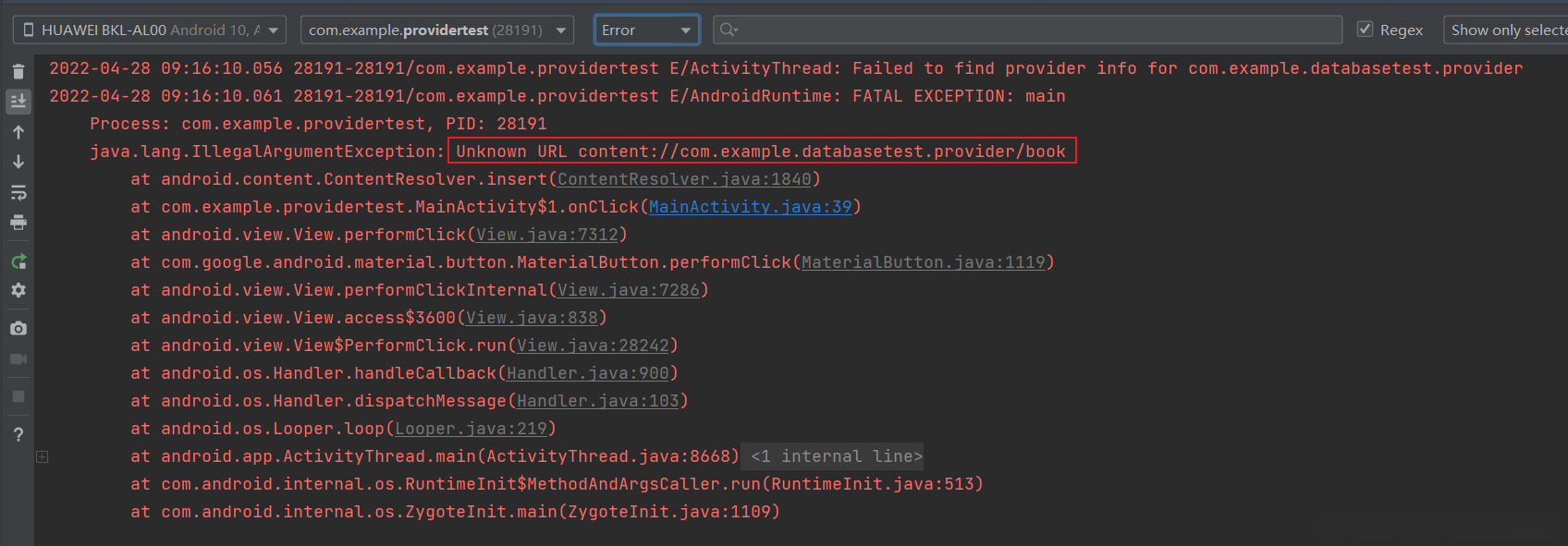Open the 'Show only selected' filter dropdown

(x=1507, y=30)
